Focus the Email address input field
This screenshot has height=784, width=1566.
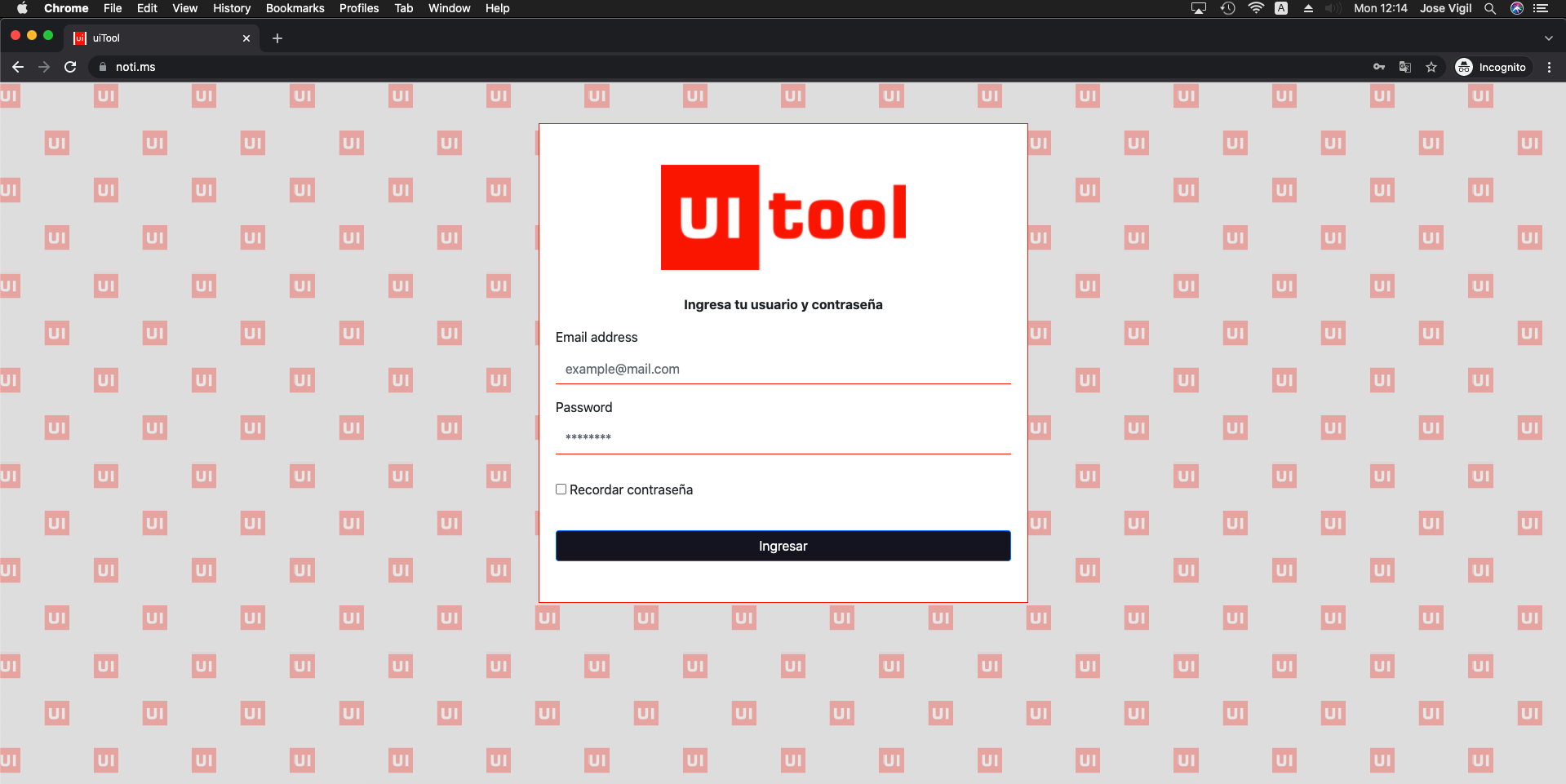point(783,369)
